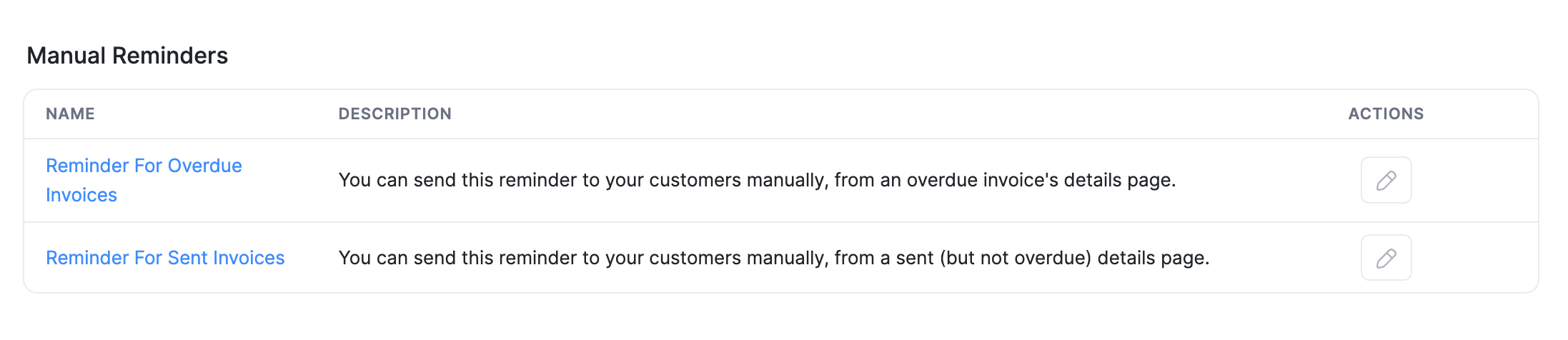Click the word "Invoices" under Reminder For Overdue

click(x=81, y=195)
